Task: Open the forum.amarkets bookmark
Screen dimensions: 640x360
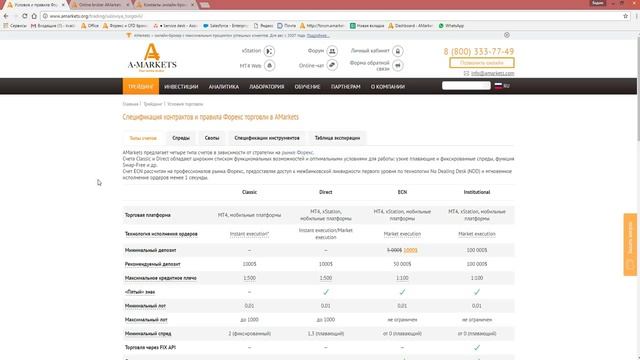Action: [322, 26]
